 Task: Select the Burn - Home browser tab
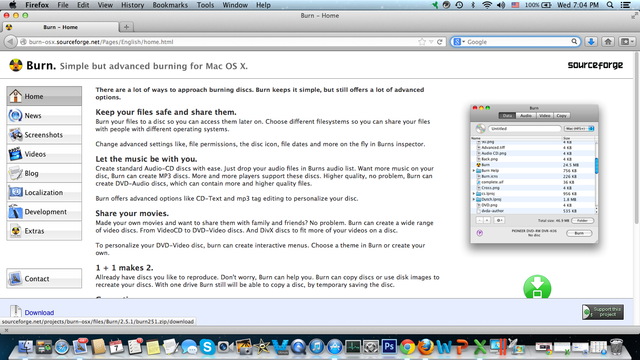point(60,27)
